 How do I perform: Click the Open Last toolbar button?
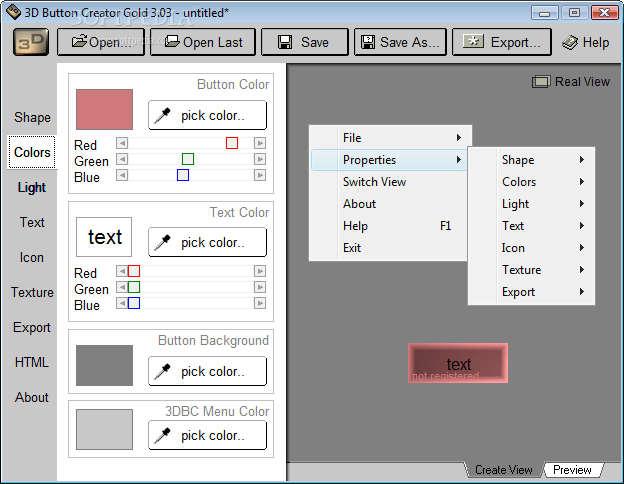click(x=203, y=42)
